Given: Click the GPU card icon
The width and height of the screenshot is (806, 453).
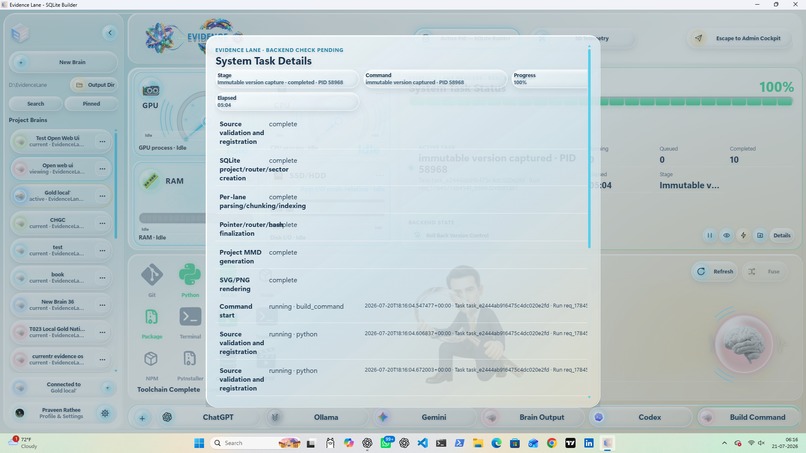Looking at the screenshot, I should [151, 90].
